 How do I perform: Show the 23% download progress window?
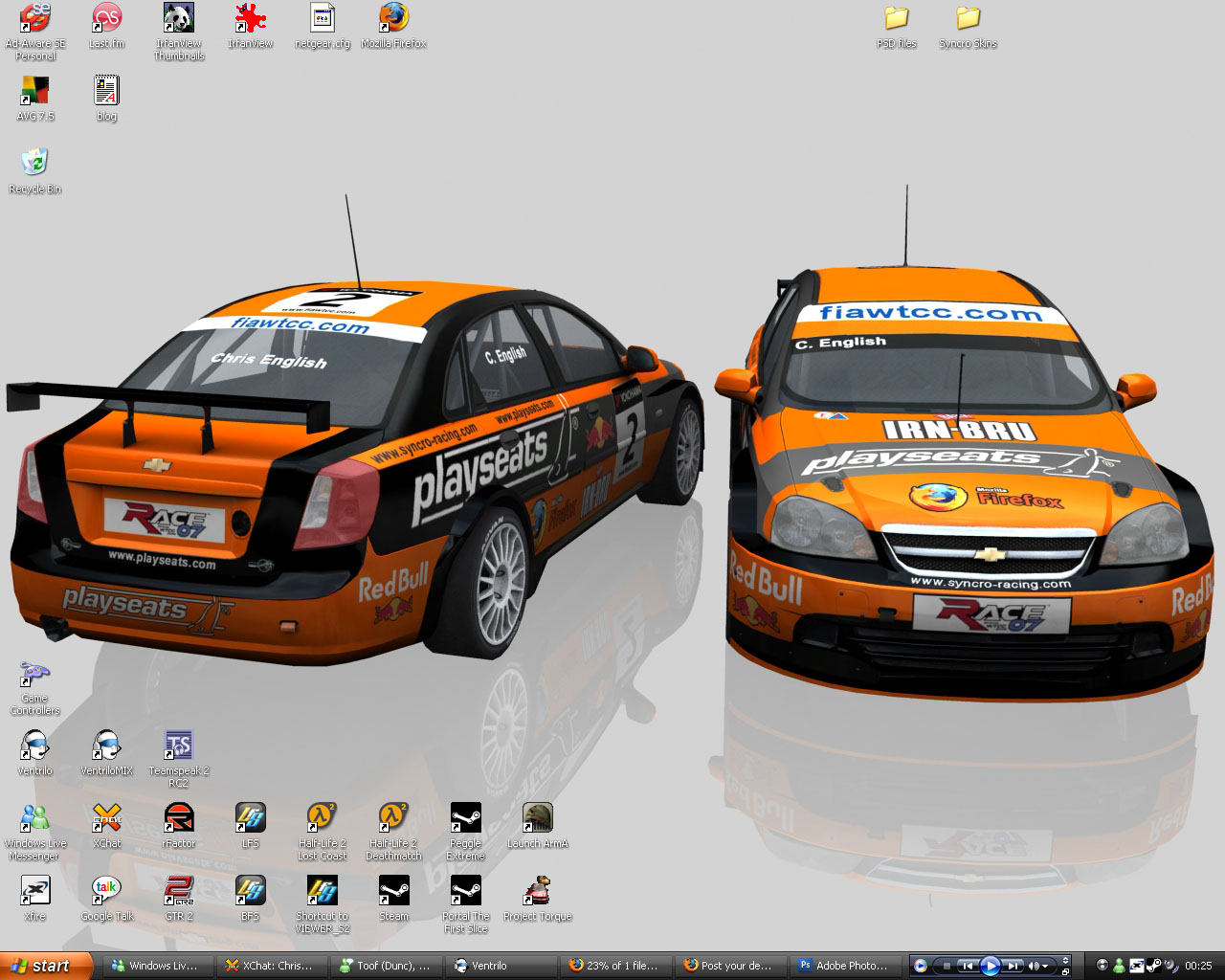[x=613, y=966]
